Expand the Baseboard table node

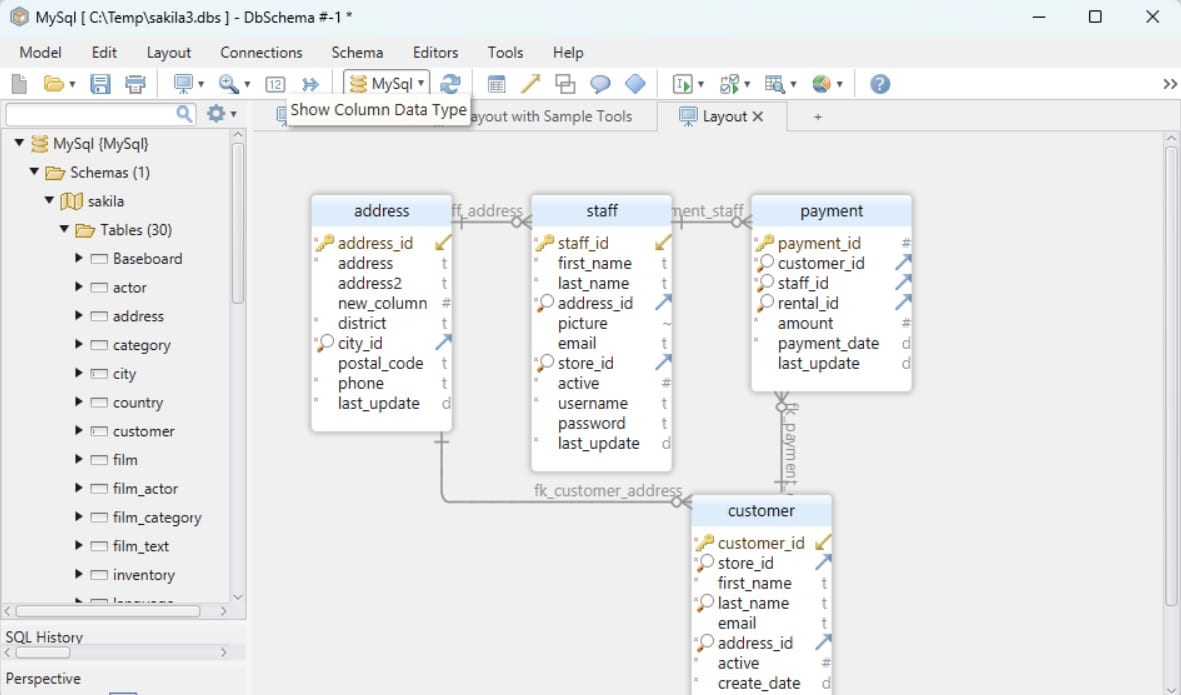coord(78,258)
